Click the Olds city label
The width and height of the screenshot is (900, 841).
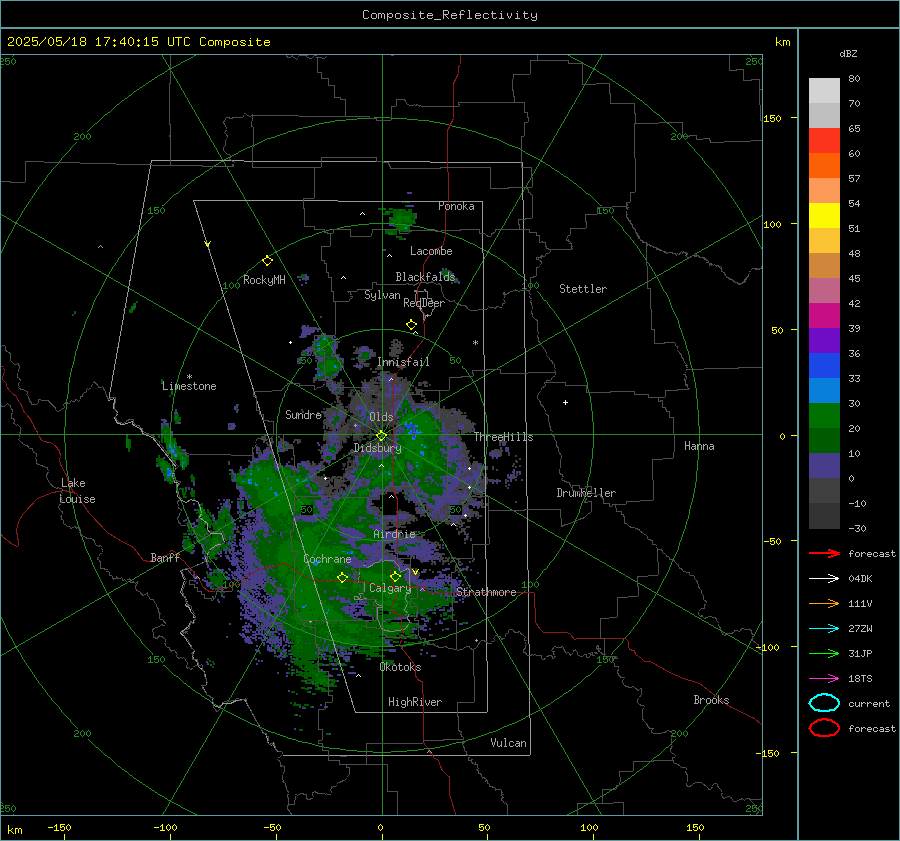[x=381, y=417]
